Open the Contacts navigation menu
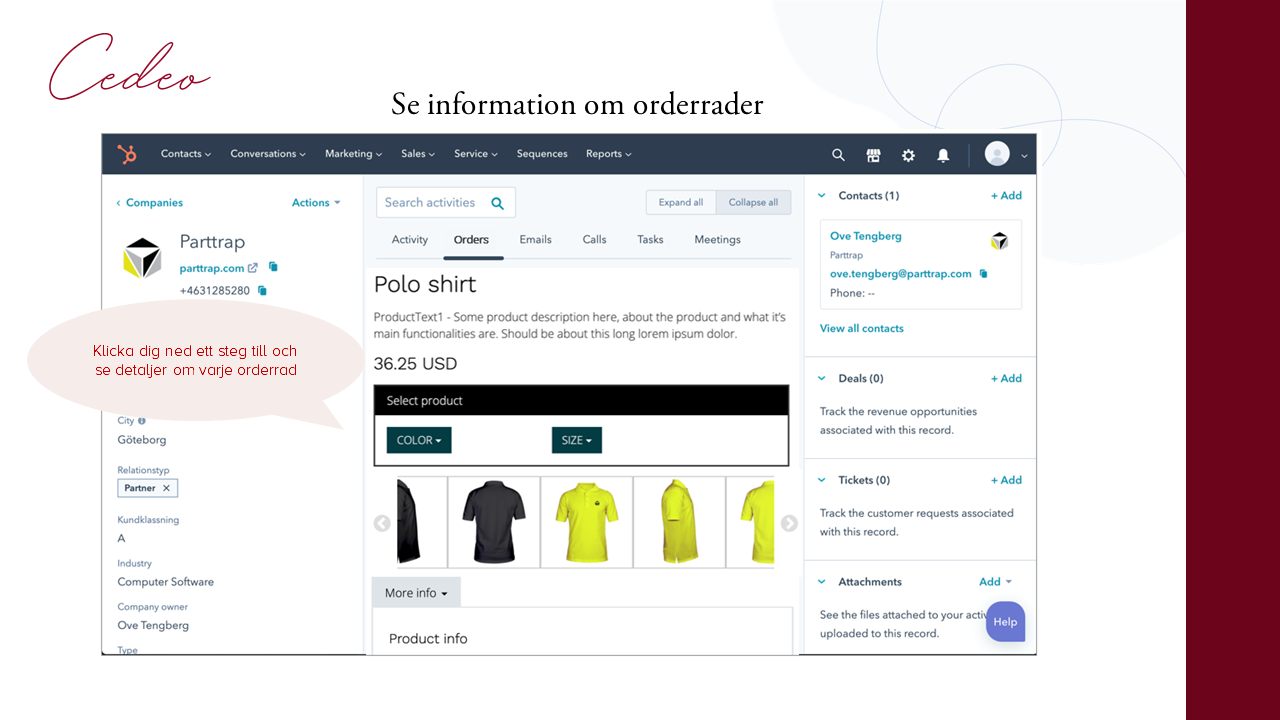 186,154
